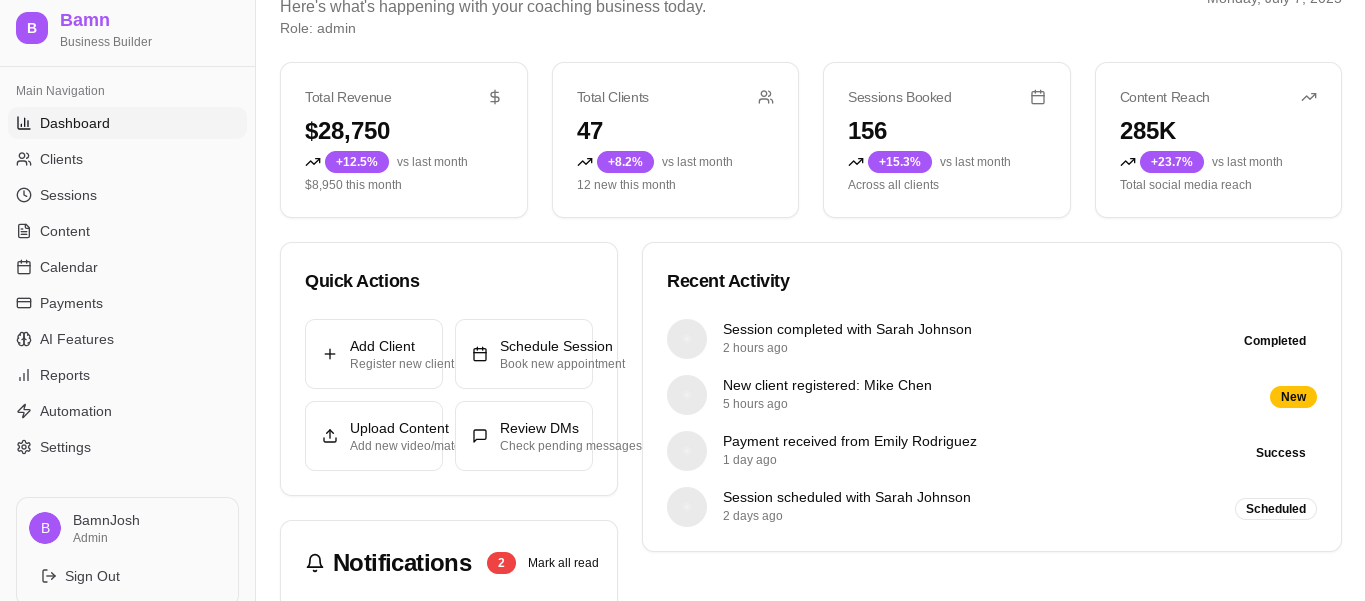Open Review DMs quick action

pyautogui.click(x=524, y=436)
